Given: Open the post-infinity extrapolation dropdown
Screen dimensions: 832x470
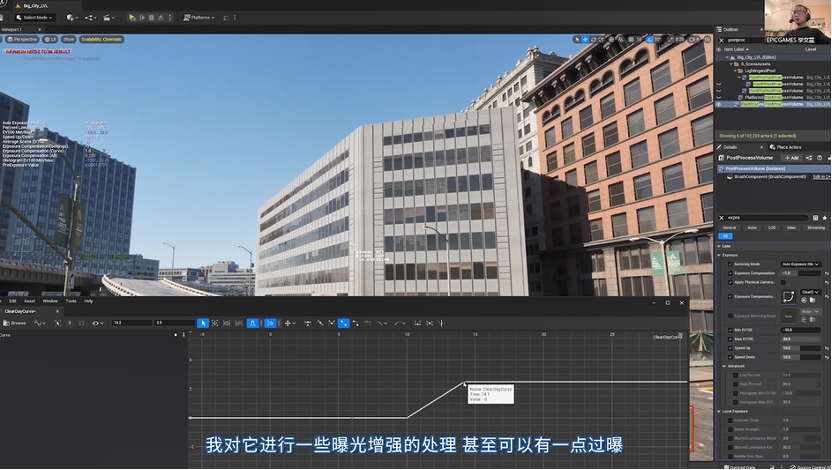Looking at the screenshot, I should pyautogui.click(x=400, y=323).
